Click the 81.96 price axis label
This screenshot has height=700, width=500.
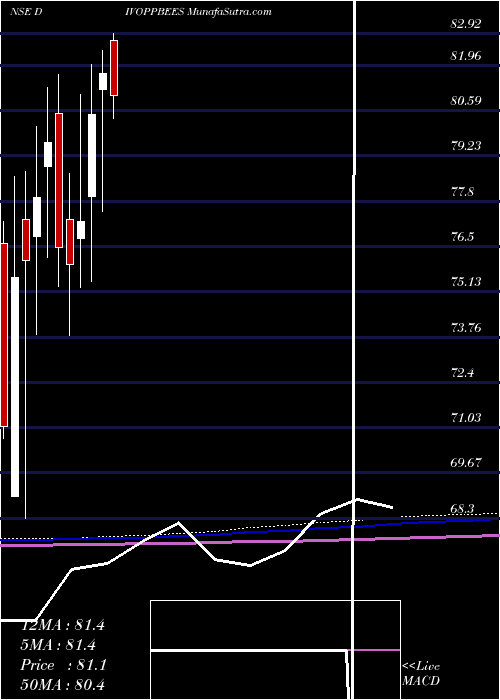(466, 56)
